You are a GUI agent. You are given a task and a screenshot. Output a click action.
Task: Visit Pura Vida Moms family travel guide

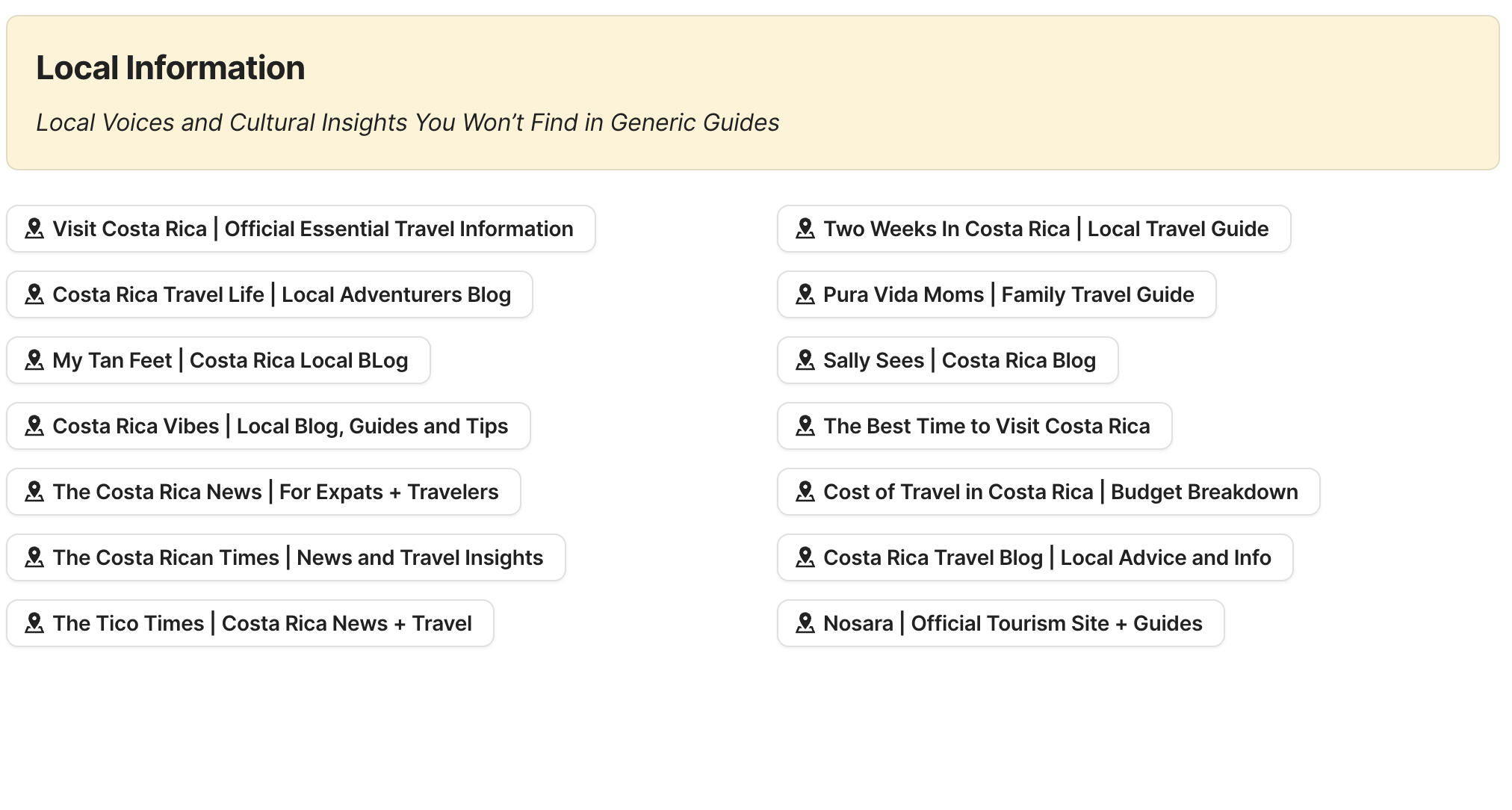[996, 294]
